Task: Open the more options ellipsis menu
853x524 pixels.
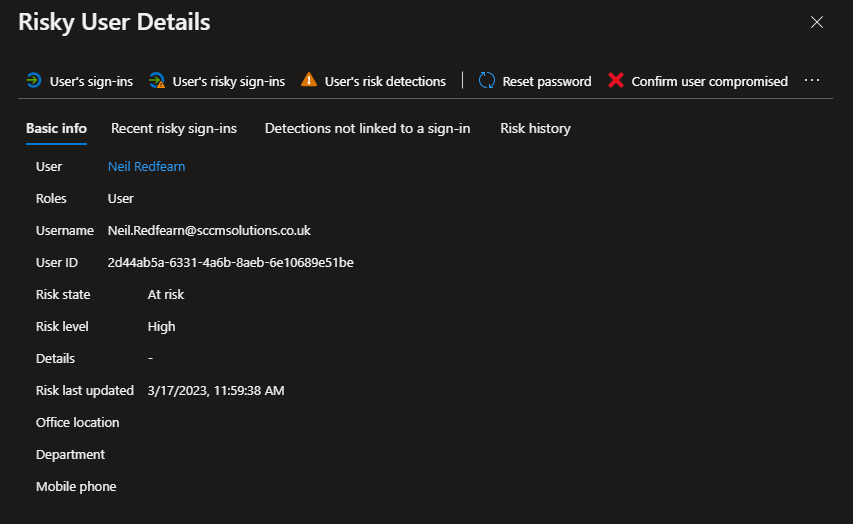Action: (x=812, y=80)
